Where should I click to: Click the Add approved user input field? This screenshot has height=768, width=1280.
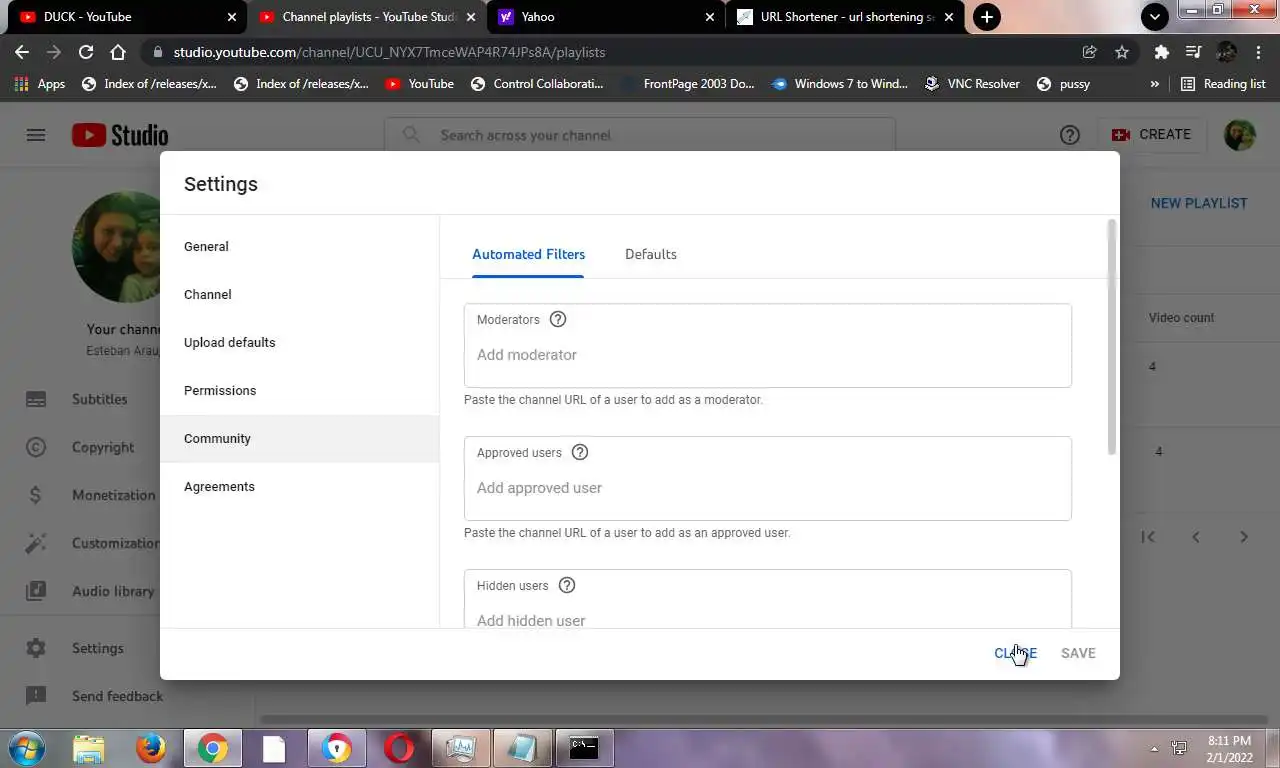click(x=768, y=488)
